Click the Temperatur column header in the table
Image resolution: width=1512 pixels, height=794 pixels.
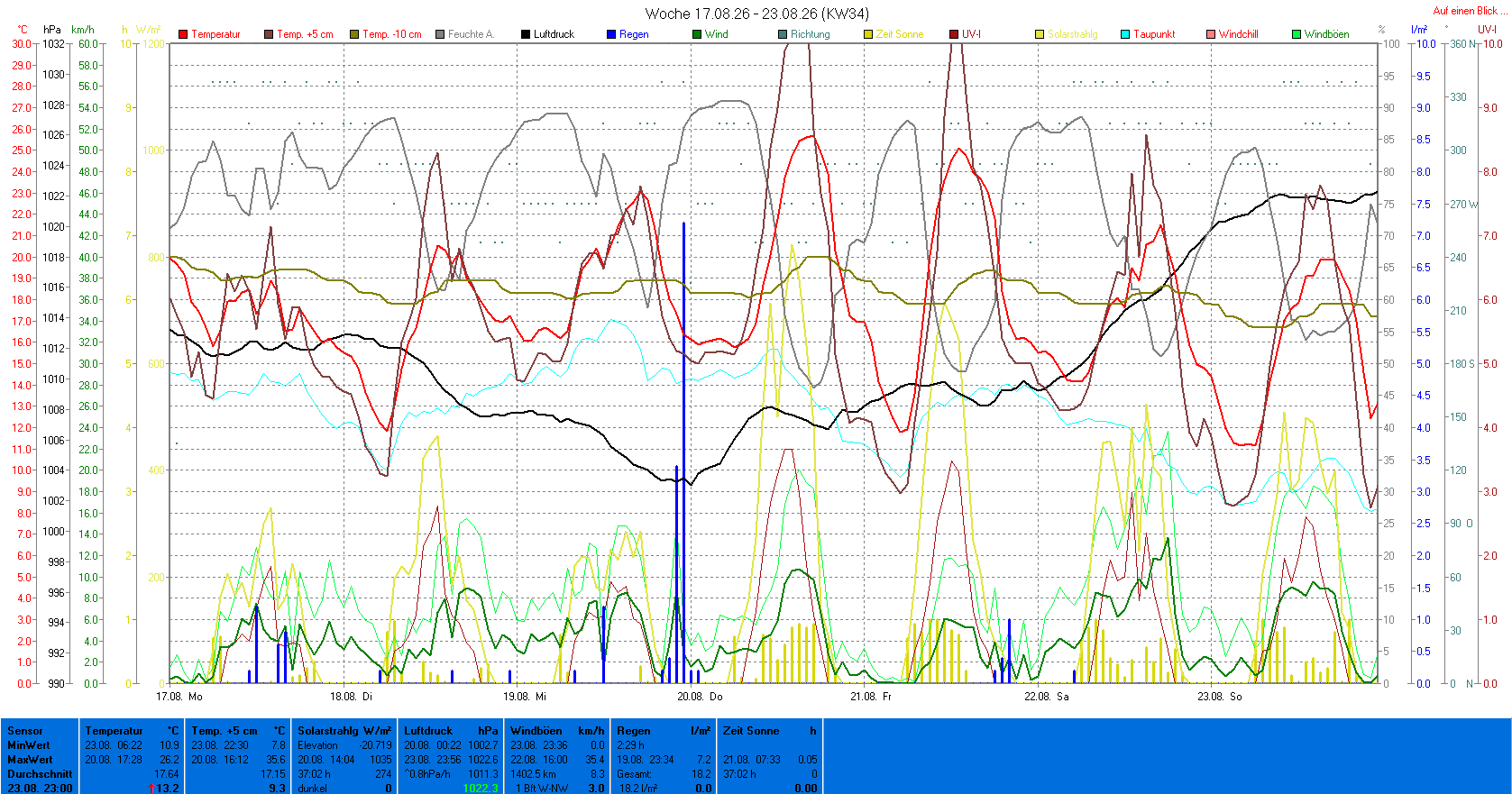coord(115,731)
